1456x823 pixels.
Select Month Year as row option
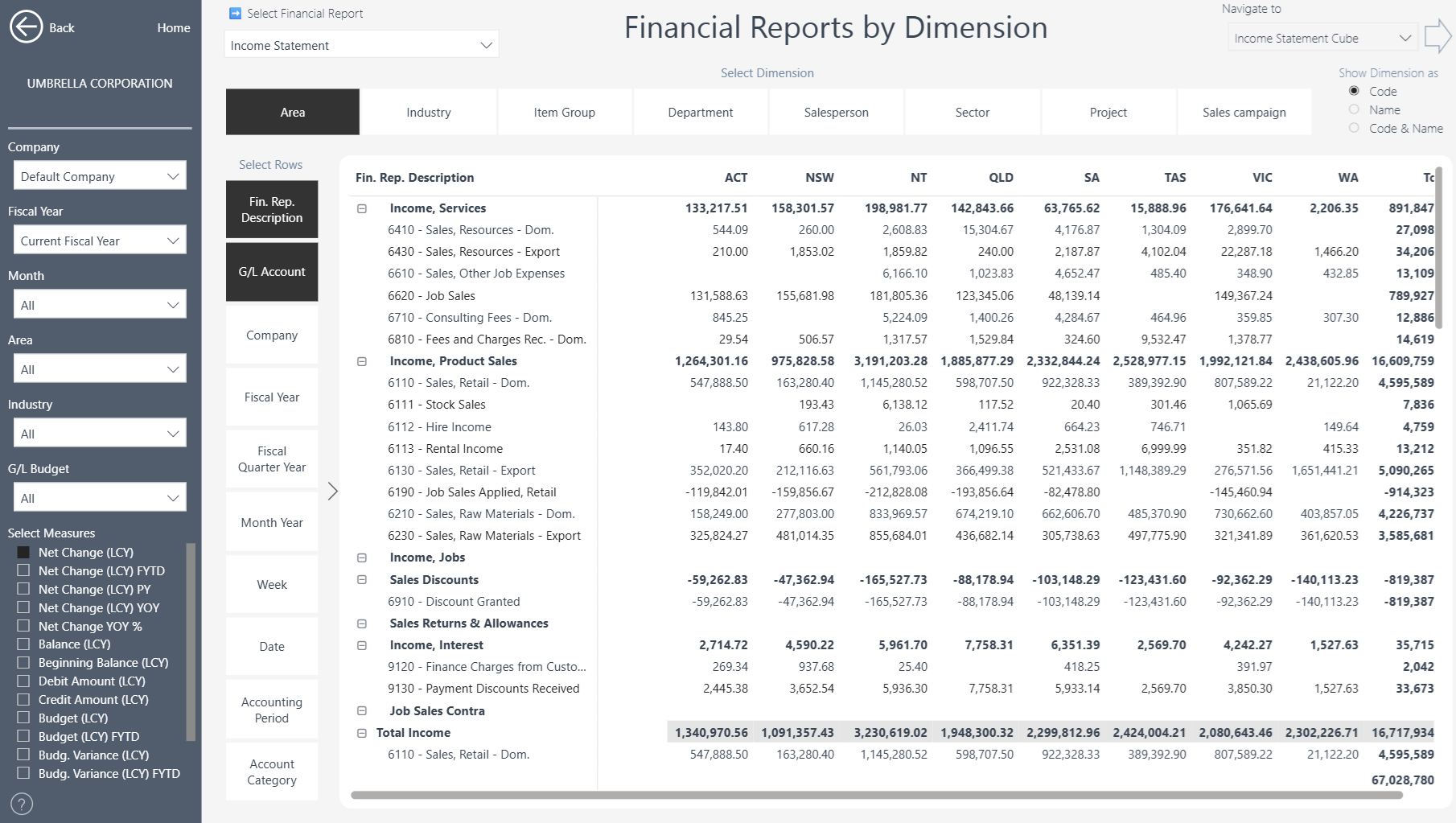coord(272,523)
